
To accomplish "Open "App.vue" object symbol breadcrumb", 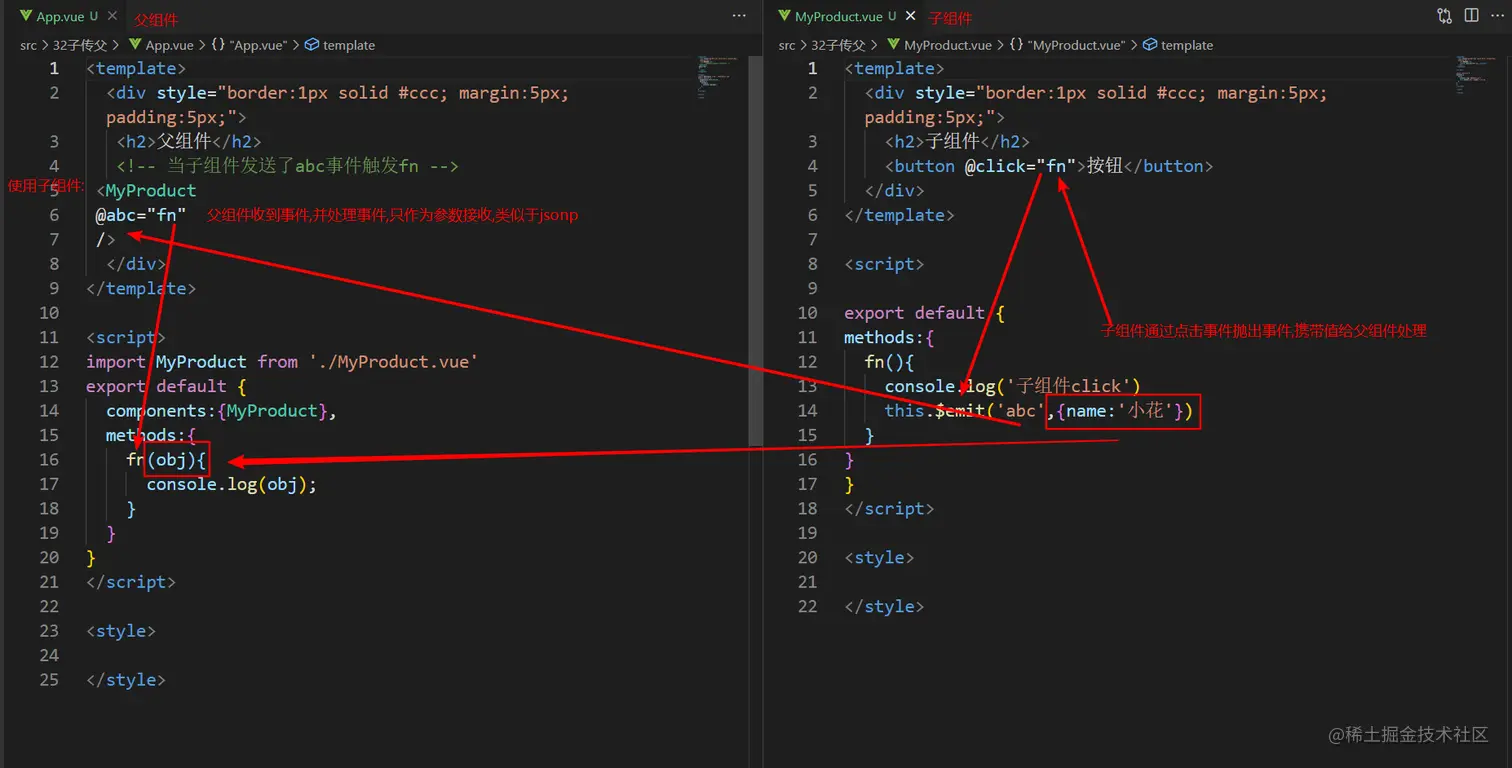I will point(249,45).
